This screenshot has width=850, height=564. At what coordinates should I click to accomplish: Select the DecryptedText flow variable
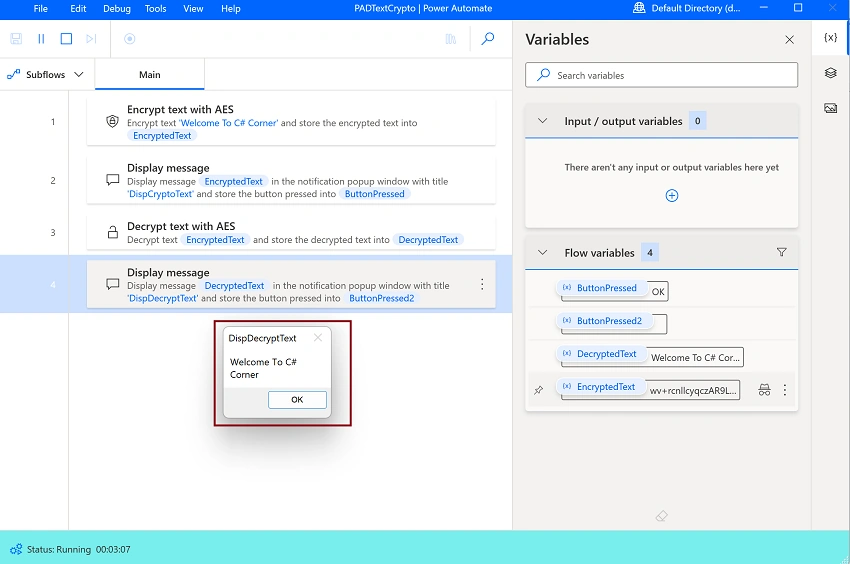point(602,354)
